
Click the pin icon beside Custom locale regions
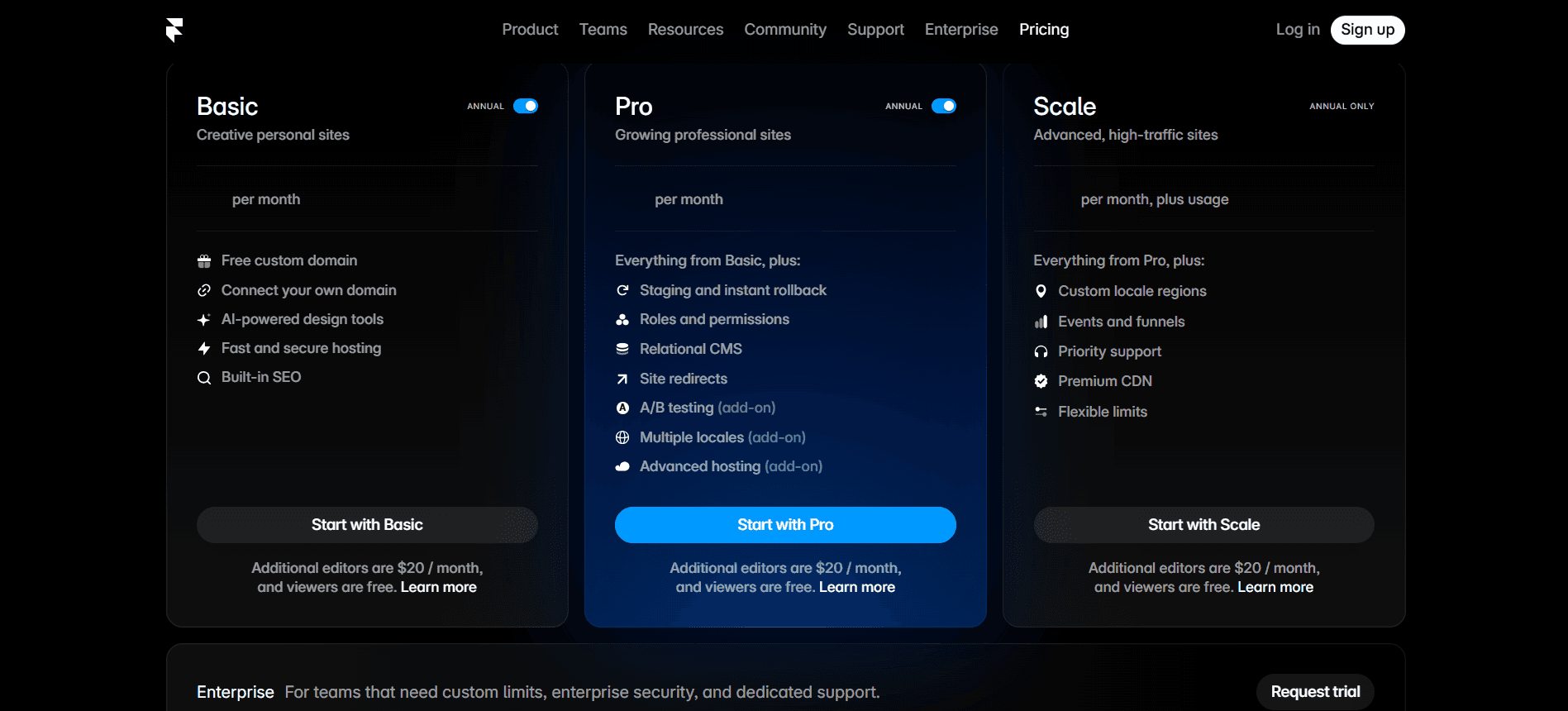point(1041,291)
